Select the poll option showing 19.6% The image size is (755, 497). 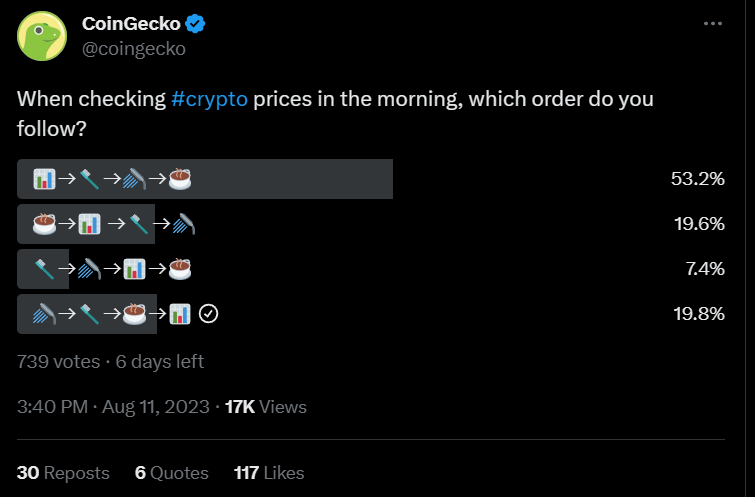click(371, 224)
